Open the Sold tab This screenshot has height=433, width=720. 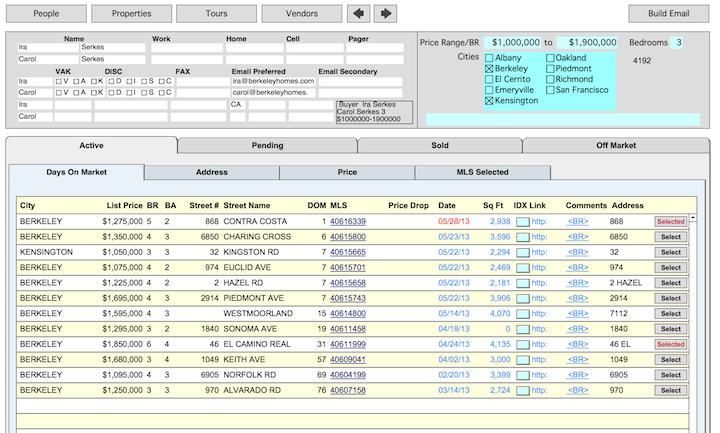[x=440, y=145]
